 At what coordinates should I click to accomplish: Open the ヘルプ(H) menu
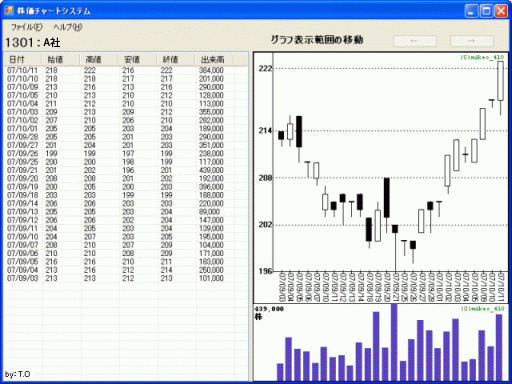(x=68, y=27)
